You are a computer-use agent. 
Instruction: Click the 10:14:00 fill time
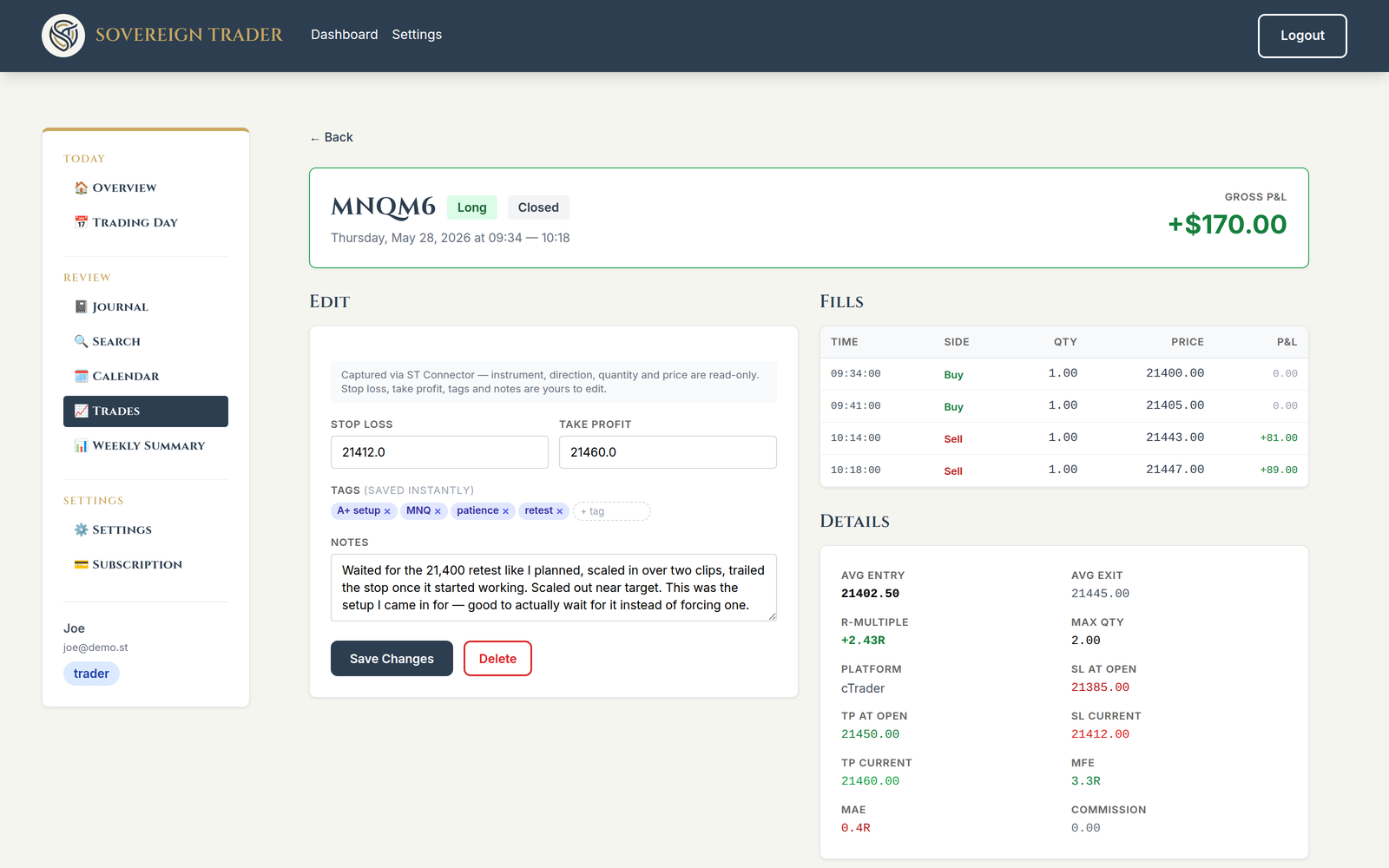point(855,438)
